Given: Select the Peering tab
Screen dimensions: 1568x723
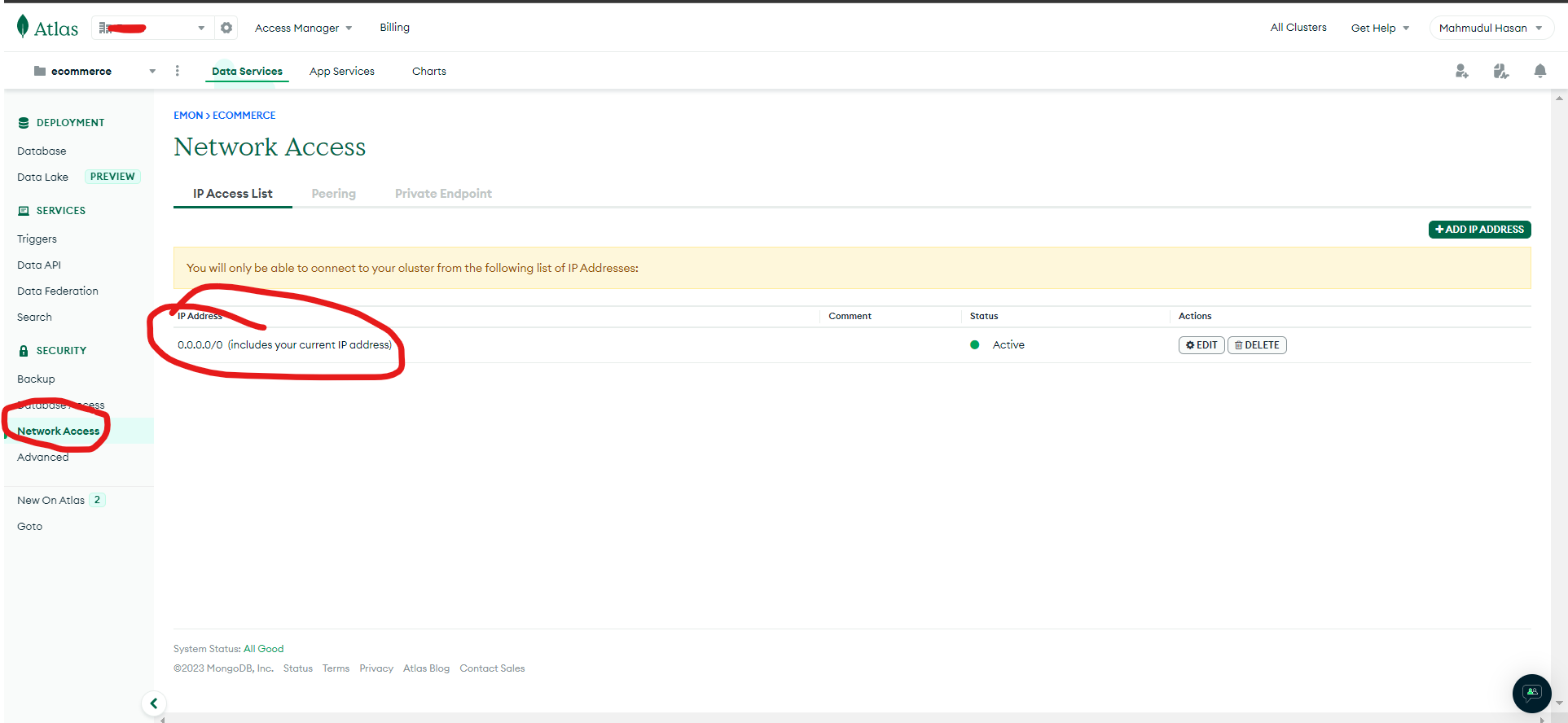Looking at the screenshot, I should click(x=334, y=194).
